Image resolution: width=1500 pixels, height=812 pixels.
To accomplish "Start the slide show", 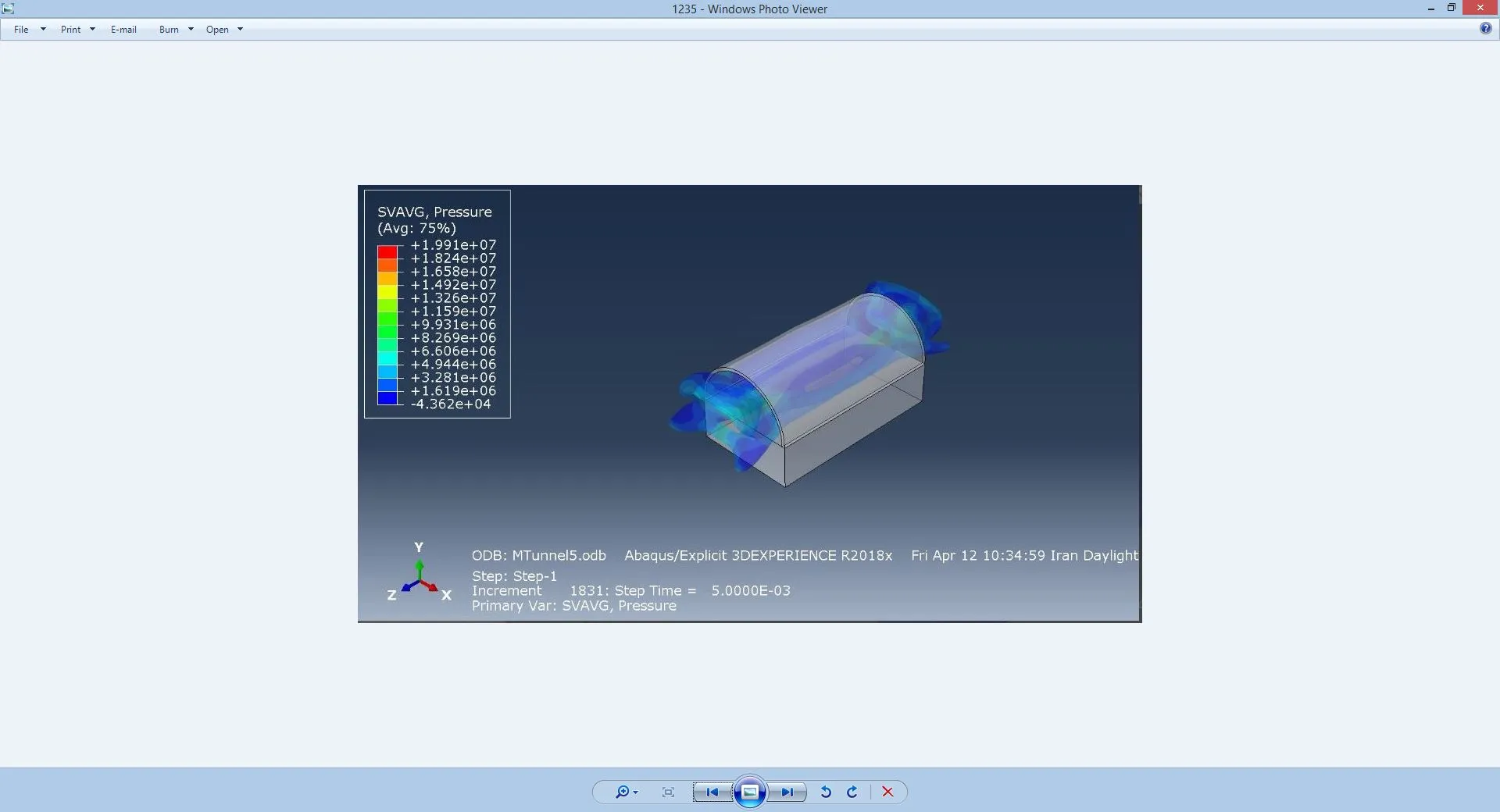I will 749,792.
